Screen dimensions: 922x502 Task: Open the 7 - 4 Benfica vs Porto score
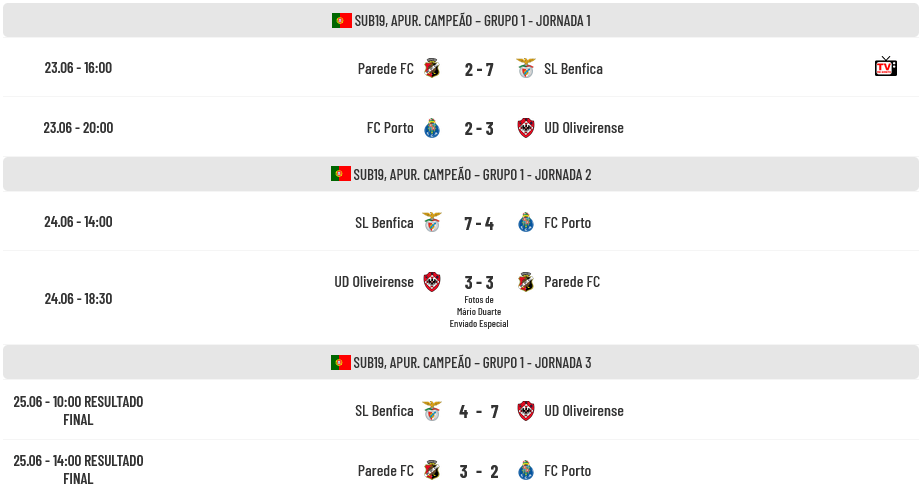pos(479,223)
